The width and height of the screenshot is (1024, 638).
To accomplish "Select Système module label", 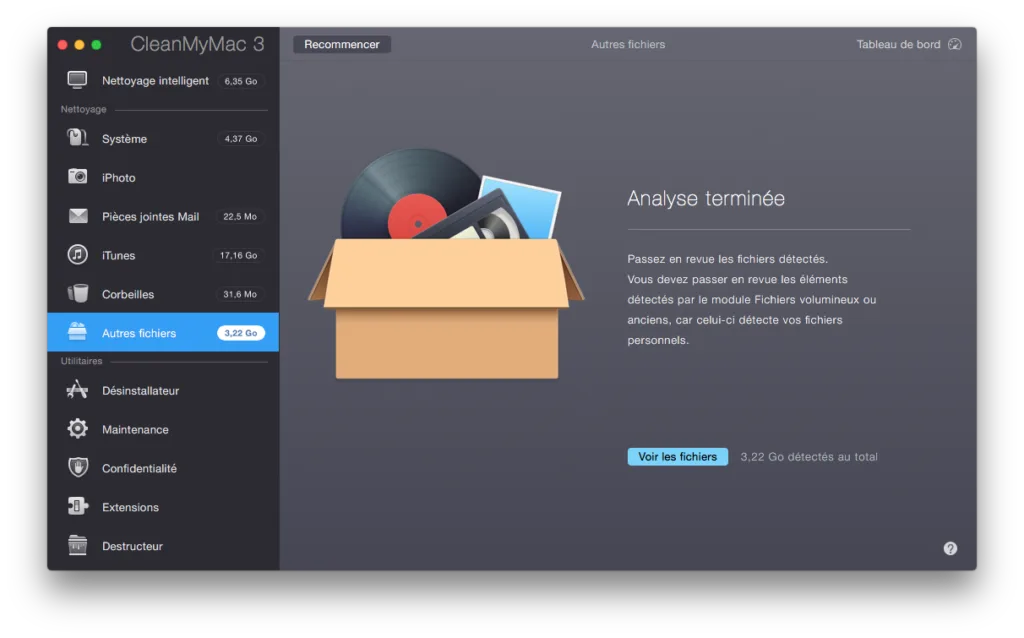I will point(124,138).
